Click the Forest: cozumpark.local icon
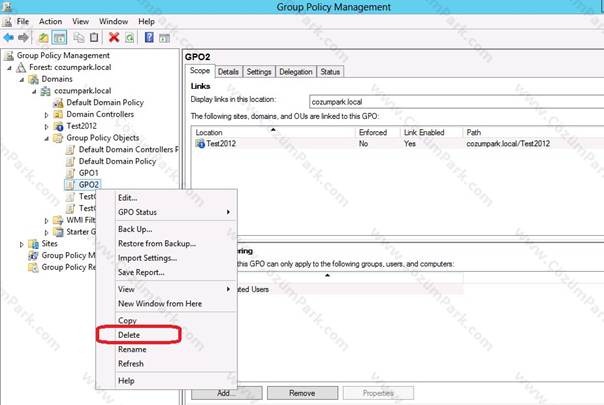Screen dimensions: 604x405 click(21, 67)
